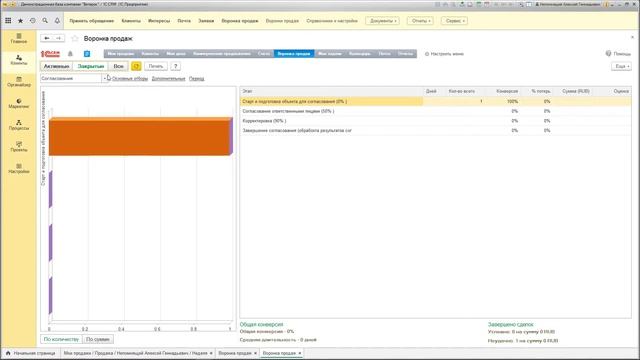Open the history clock icon
The image size is (640, 360).
click(x=33, y=20)
